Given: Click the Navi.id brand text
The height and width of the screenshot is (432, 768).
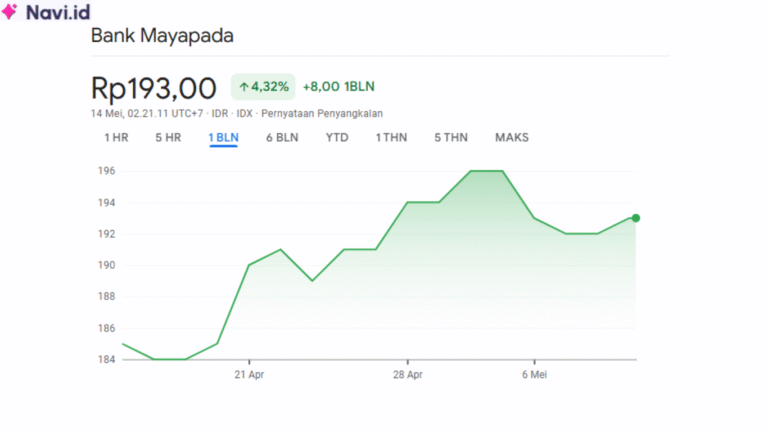Looking at the screenshot, I should (x=58, y=12).
